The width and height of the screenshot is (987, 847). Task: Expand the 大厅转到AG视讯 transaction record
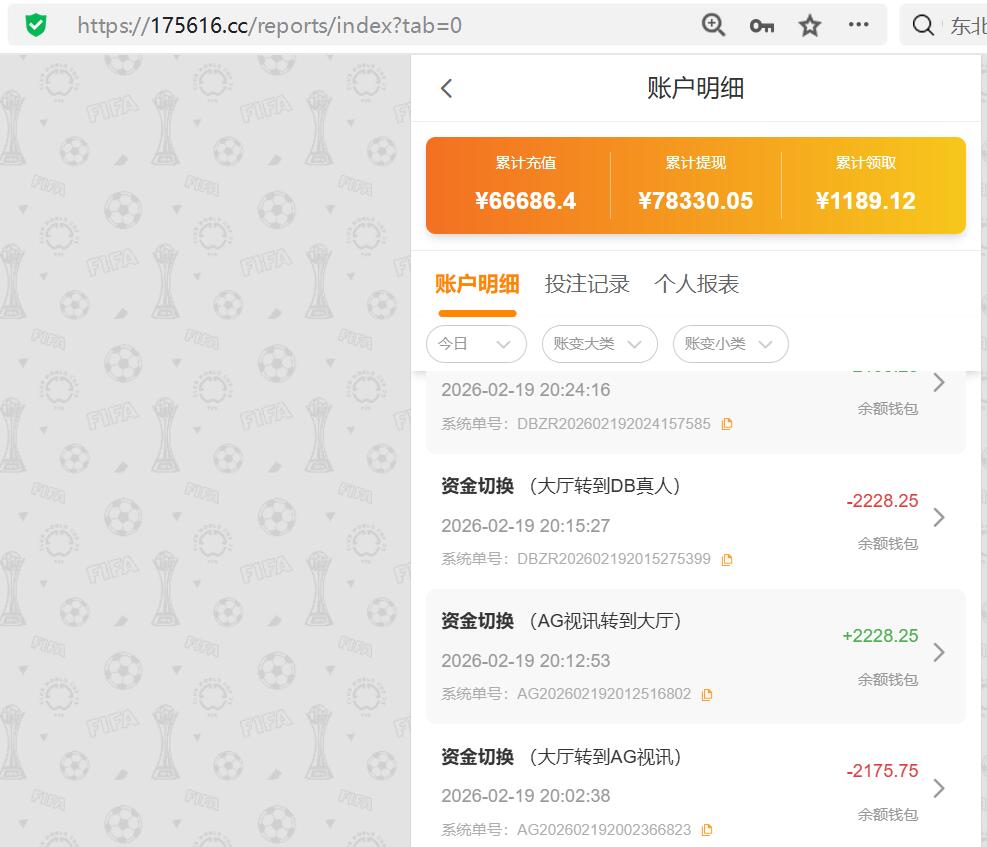[938, 788]
